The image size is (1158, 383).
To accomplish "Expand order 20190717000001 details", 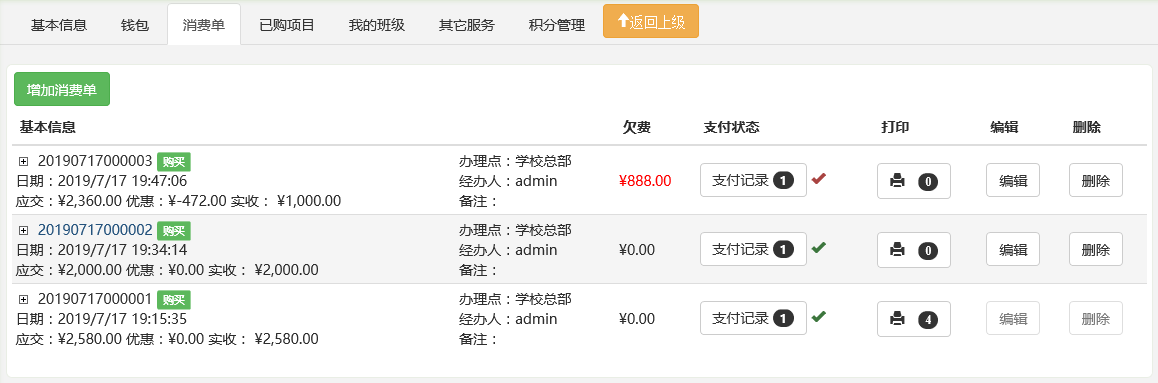I will (24, 300).
